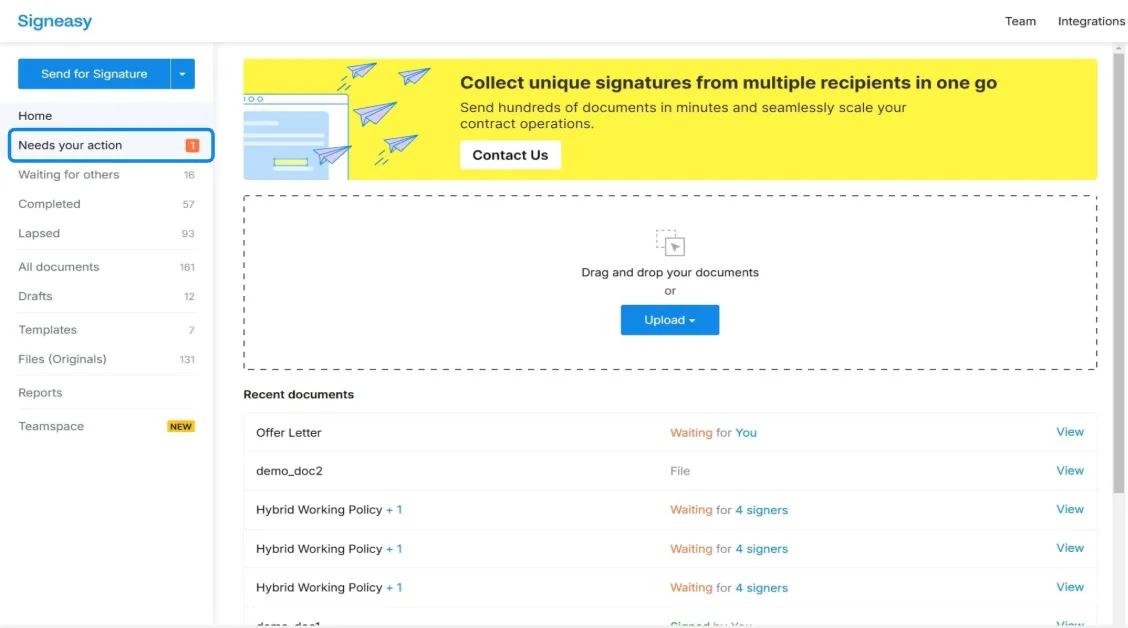Click '4 signers' in first Hybrid Working Policy row
Viewport: 1128px width, 628px height.
[761, 510]
